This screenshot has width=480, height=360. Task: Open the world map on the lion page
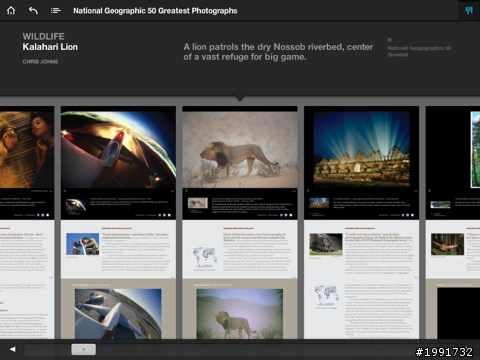[205, 256]
